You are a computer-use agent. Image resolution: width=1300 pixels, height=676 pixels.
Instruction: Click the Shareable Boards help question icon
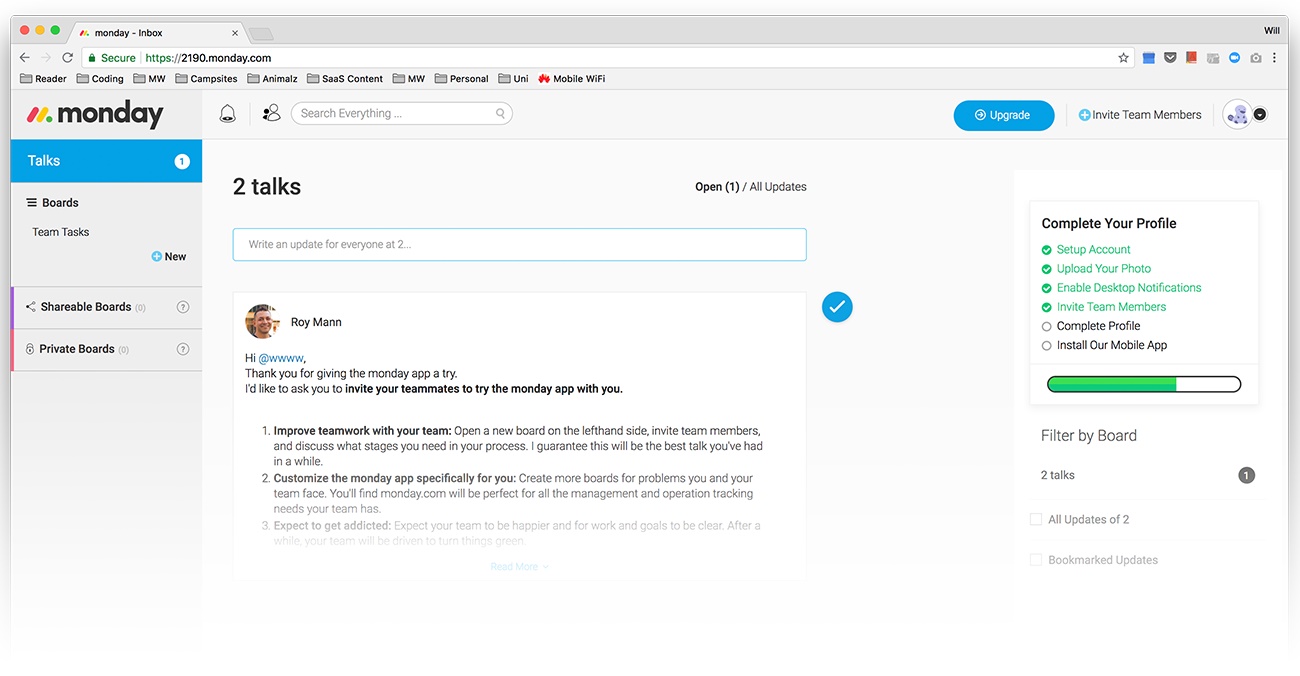183,307
